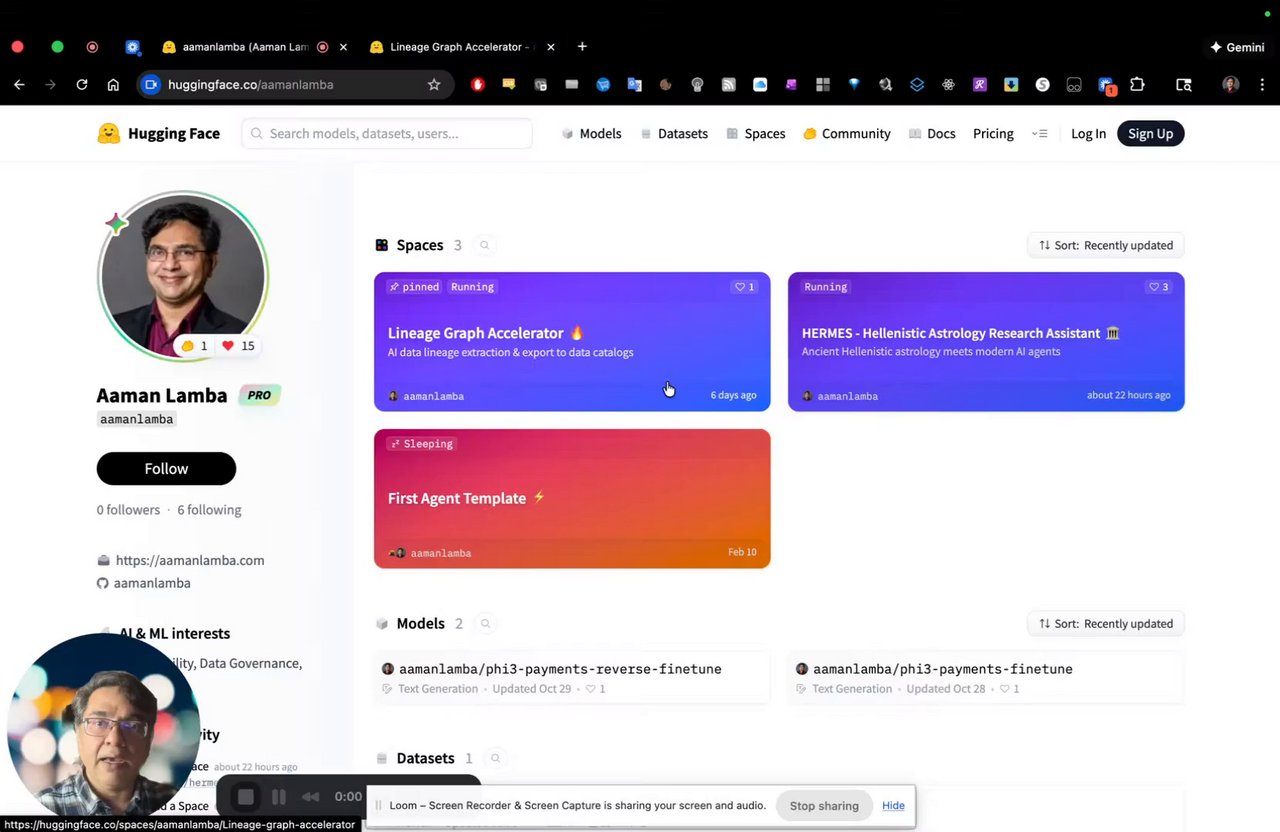Click the Gemini button in the title bar
Viewport: 1280px width, 832px height.
coord(1237,47)
